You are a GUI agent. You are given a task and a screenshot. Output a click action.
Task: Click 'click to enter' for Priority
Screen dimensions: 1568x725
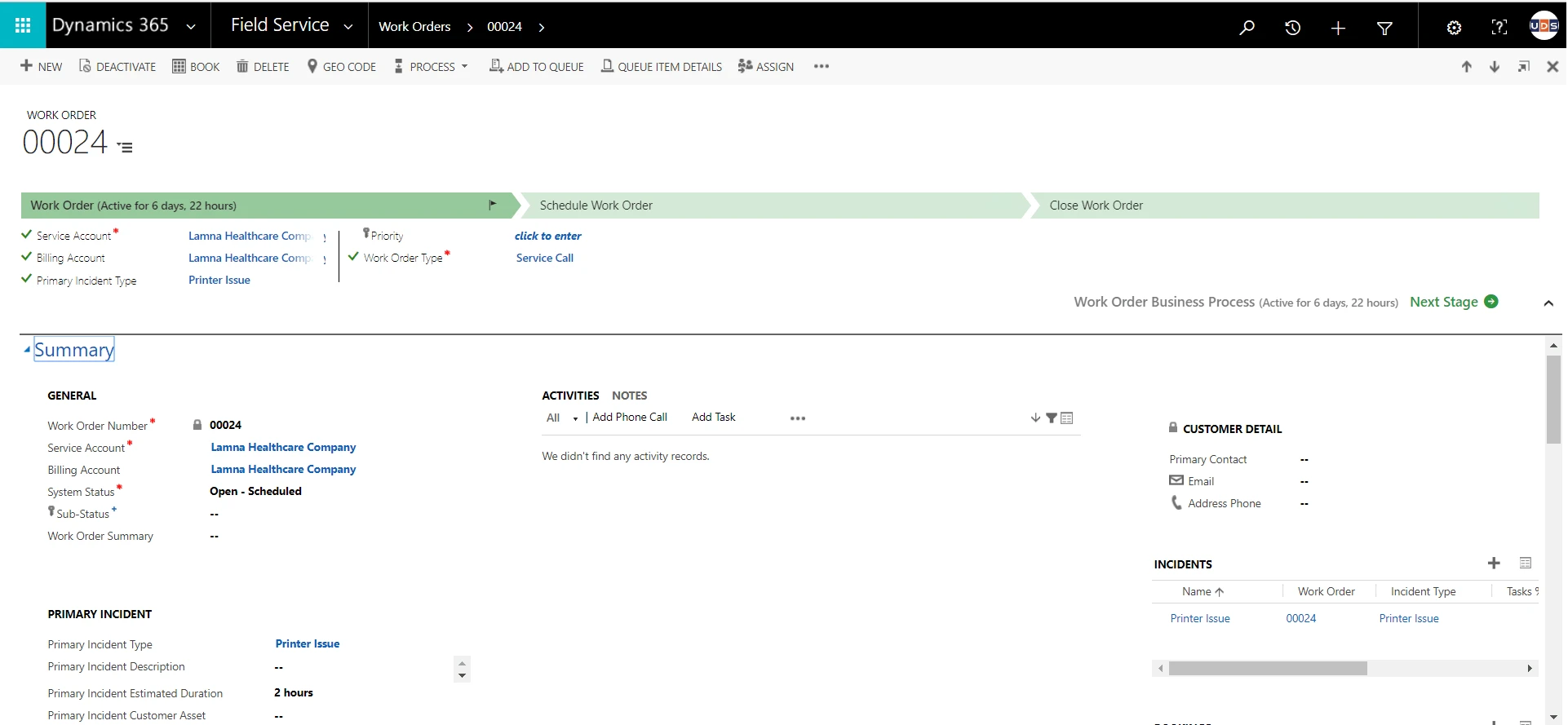[548, 236]
